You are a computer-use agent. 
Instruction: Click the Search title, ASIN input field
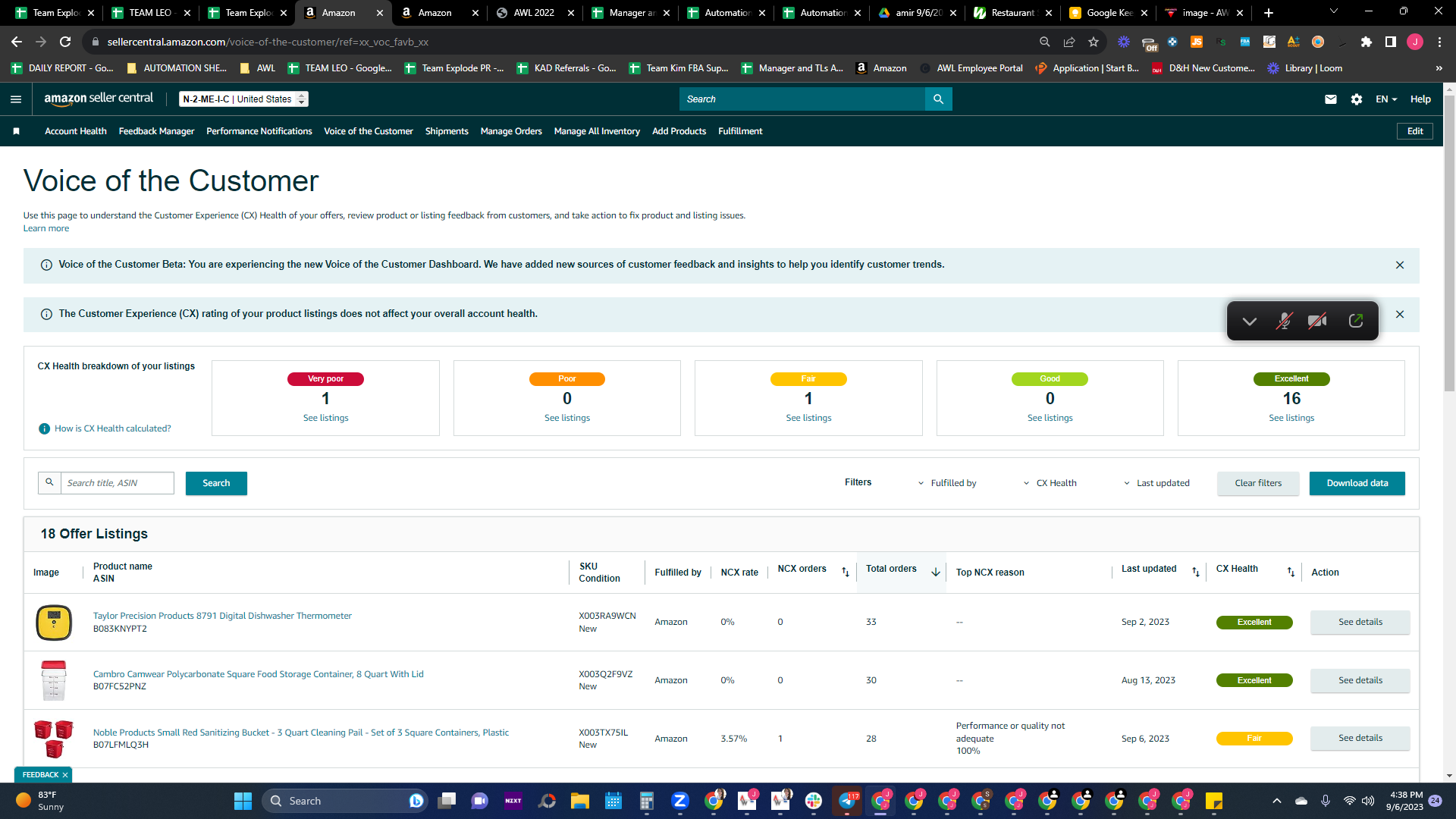pyautogui.click(x=117, y=483)
